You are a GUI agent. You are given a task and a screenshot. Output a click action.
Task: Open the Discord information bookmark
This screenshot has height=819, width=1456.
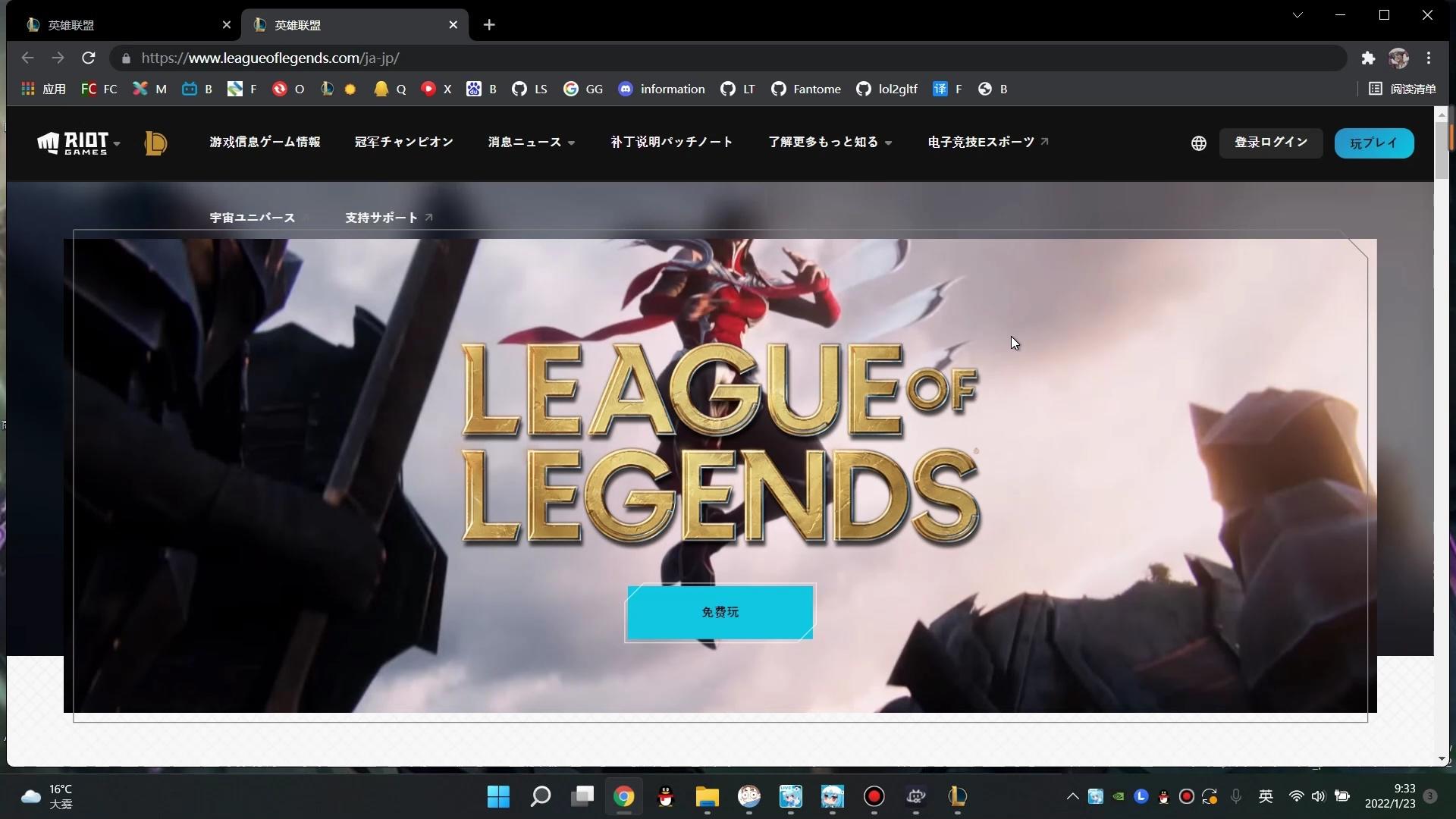tap(661, 89)
